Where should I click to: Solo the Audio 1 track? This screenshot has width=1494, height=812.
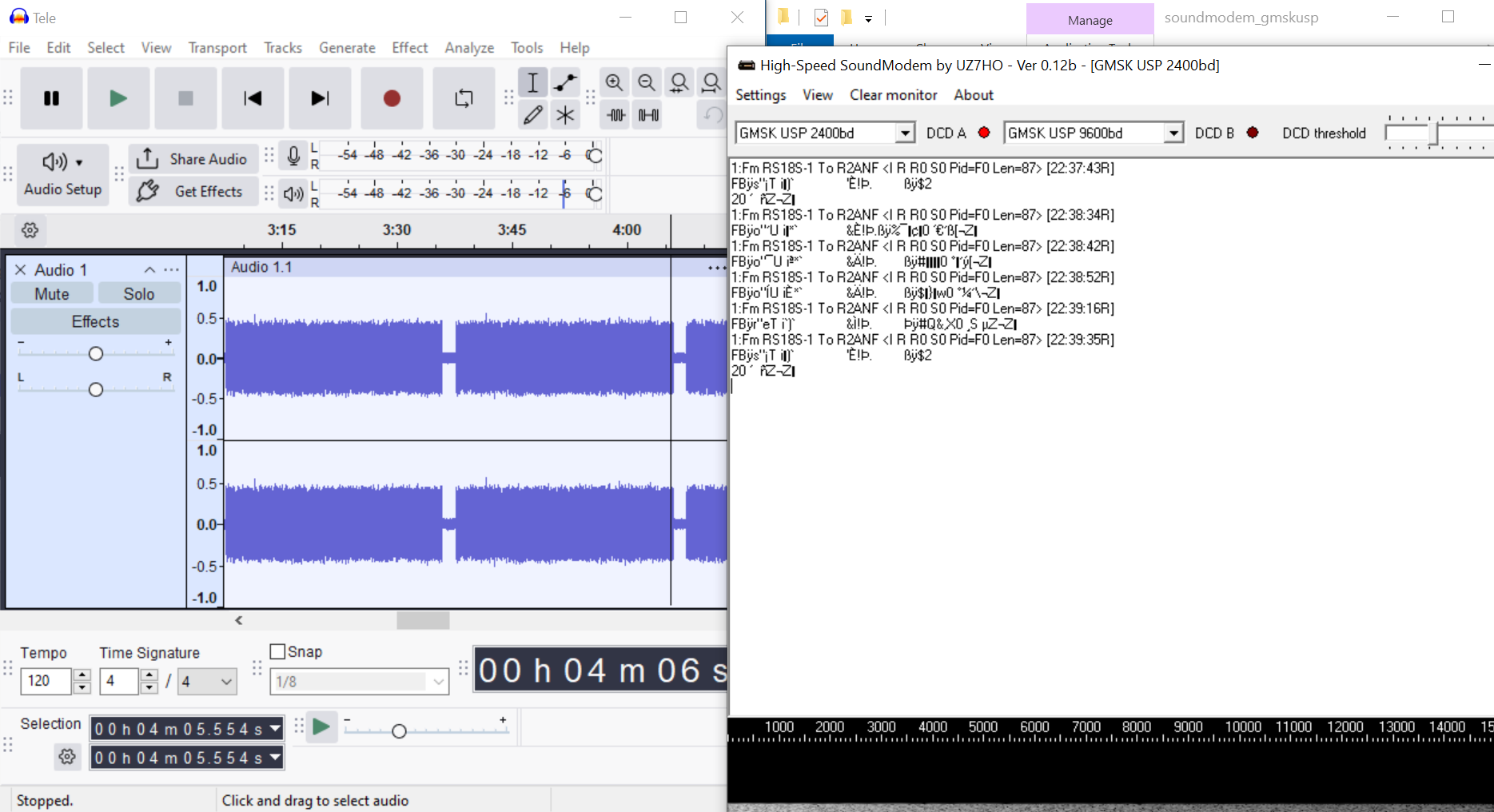pos(138,294)
